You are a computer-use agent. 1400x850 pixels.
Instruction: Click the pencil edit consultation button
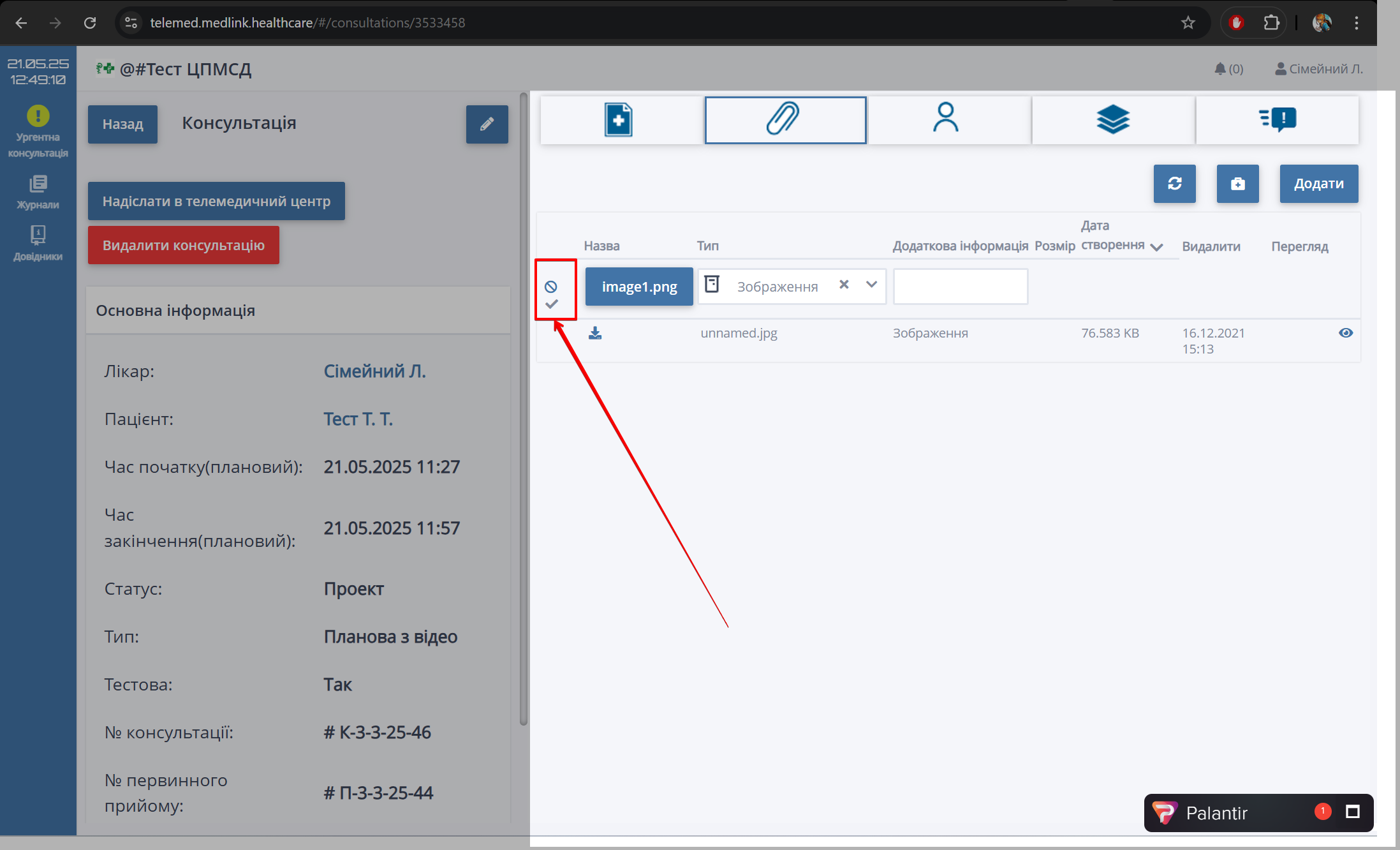487,124
